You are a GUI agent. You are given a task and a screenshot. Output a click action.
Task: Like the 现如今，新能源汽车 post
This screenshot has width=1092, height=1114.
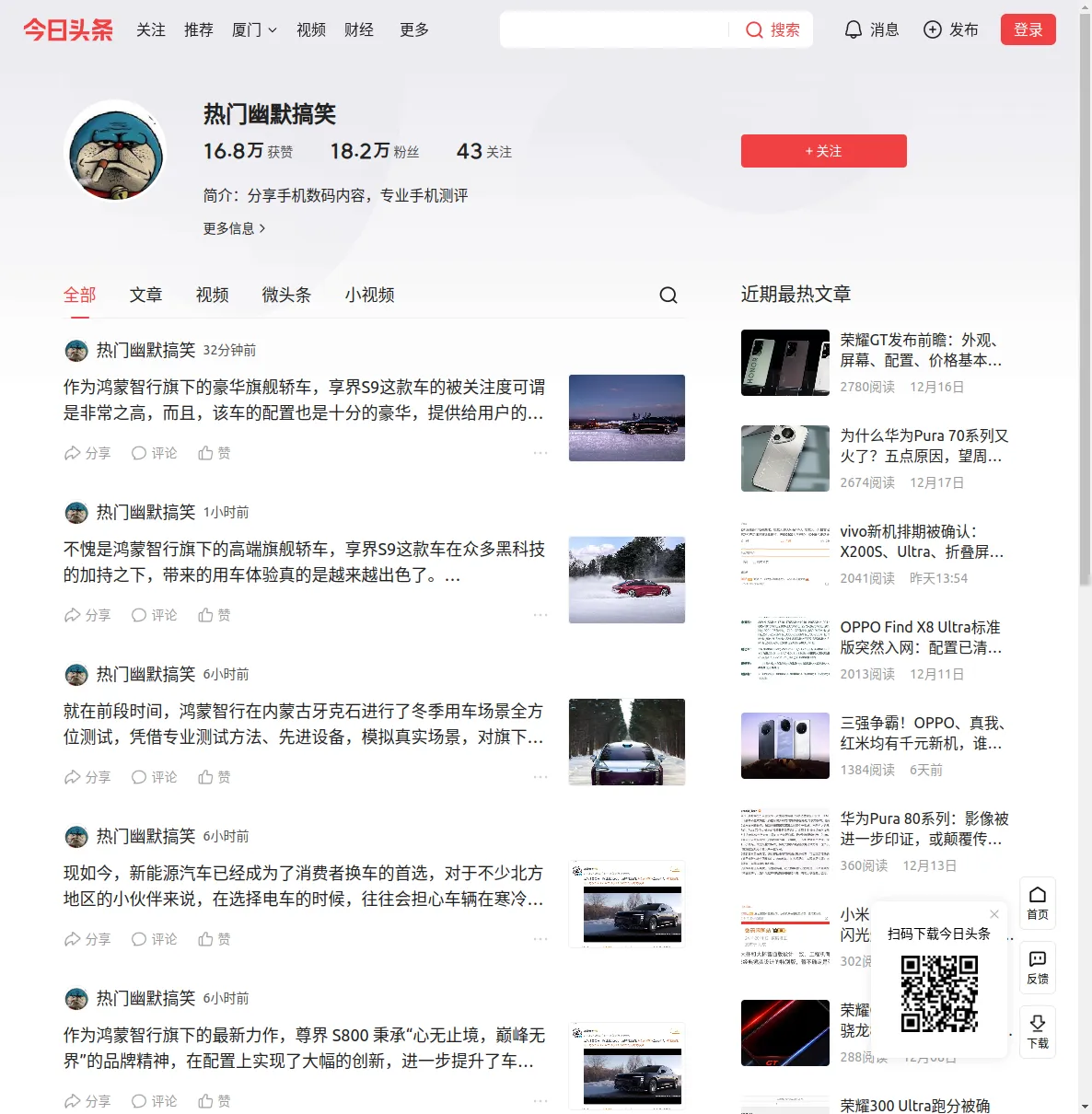(x=215, y=939)
